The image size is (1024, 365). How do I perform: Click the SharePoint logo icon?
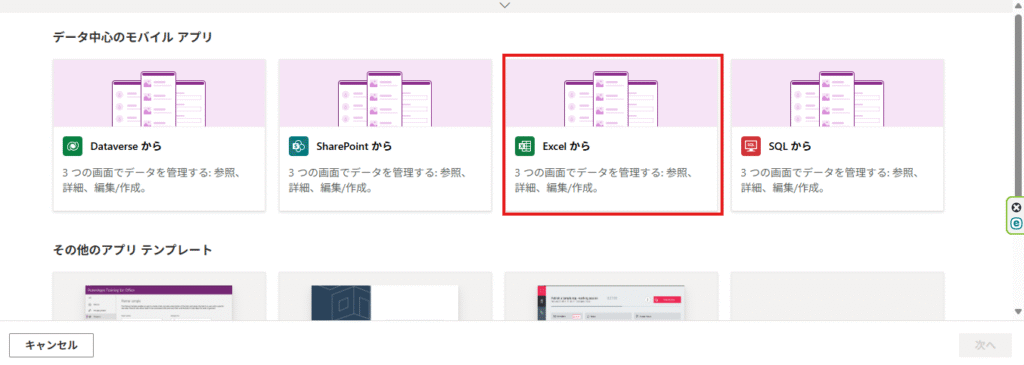tap(298, 146)
